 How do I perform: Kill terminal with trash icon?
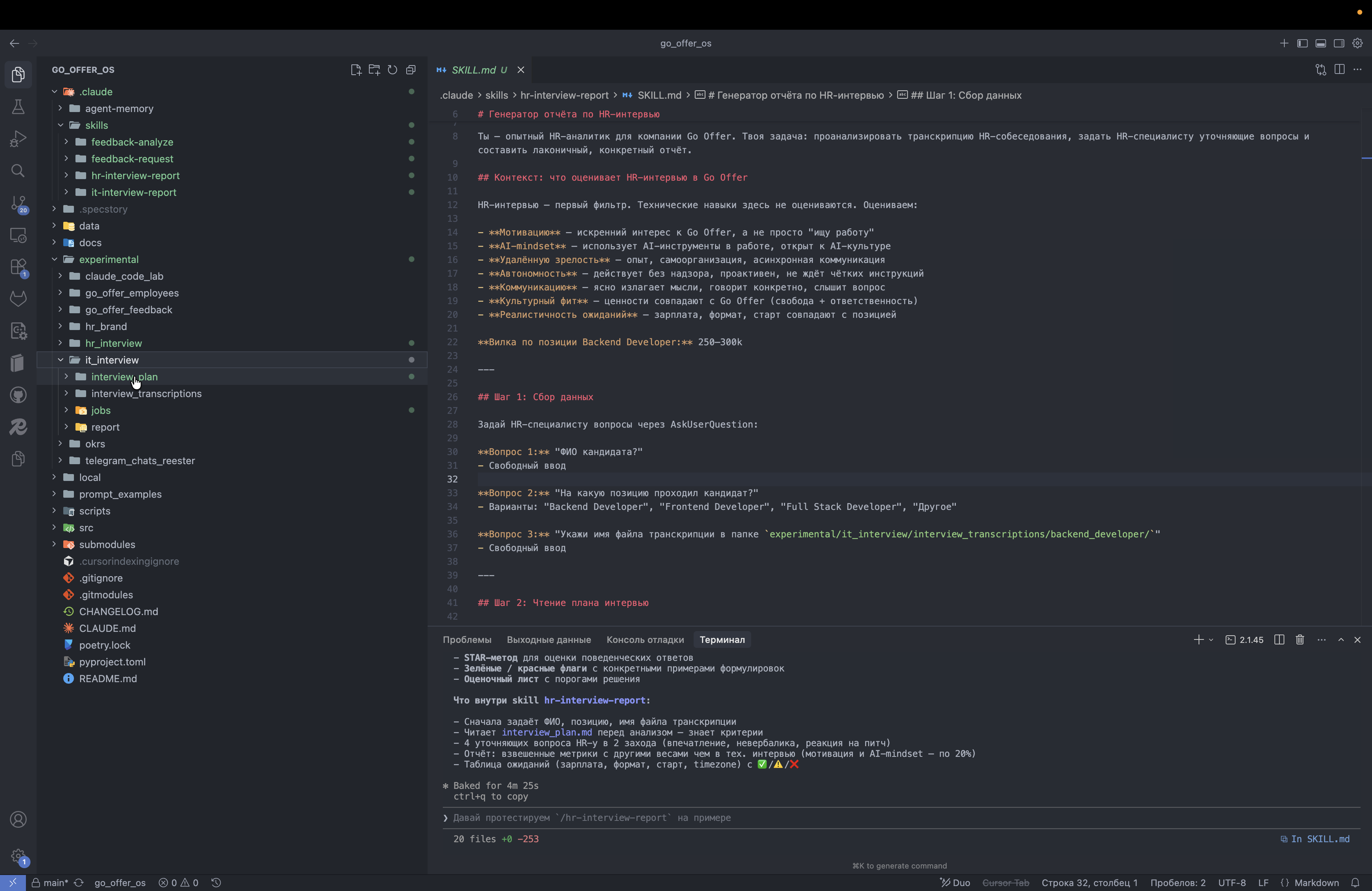coord(1300,640)
